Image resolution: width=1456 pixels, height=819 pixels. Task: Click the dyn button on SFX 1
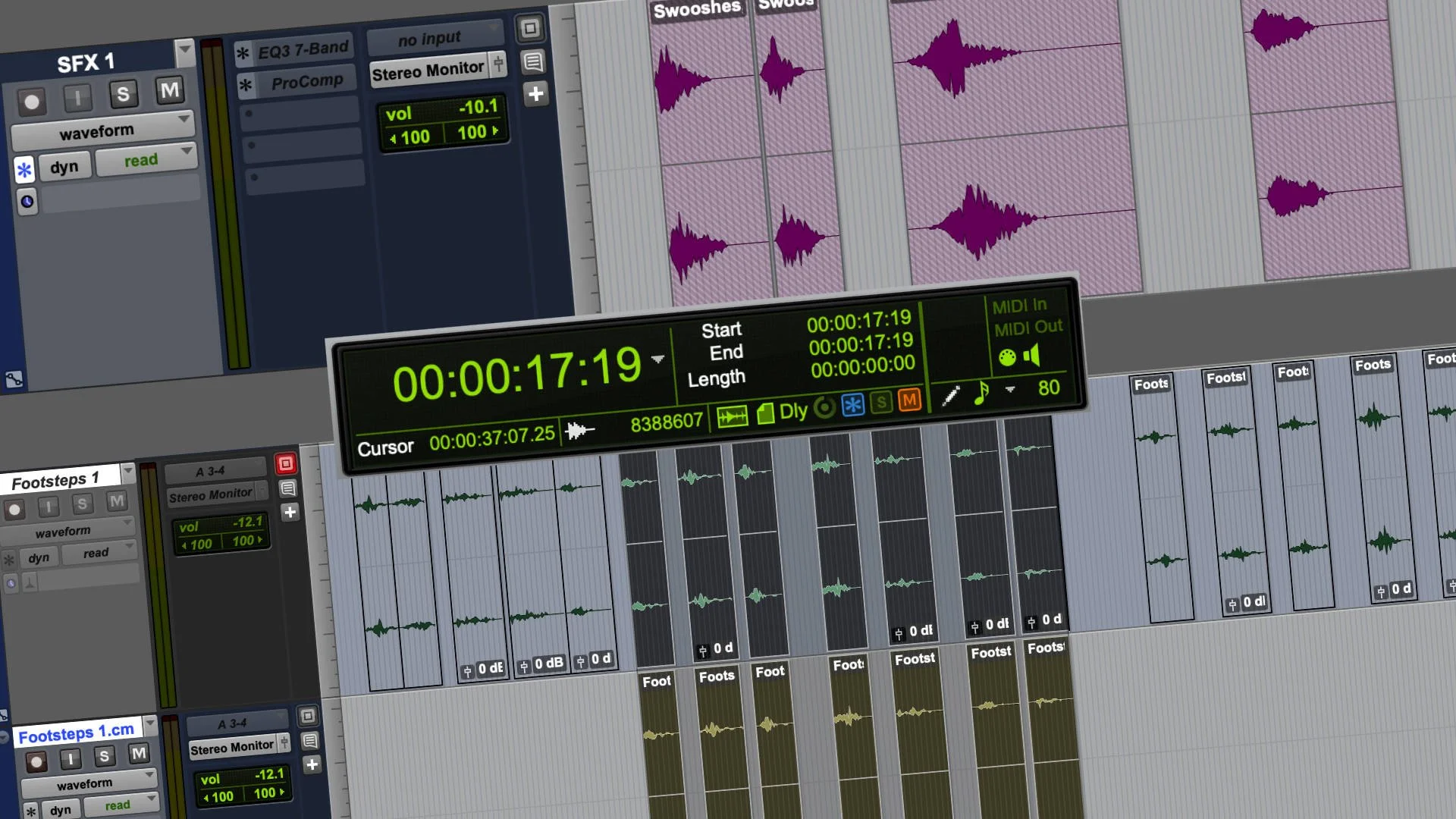pyautogui.click(x=64, y=167)
